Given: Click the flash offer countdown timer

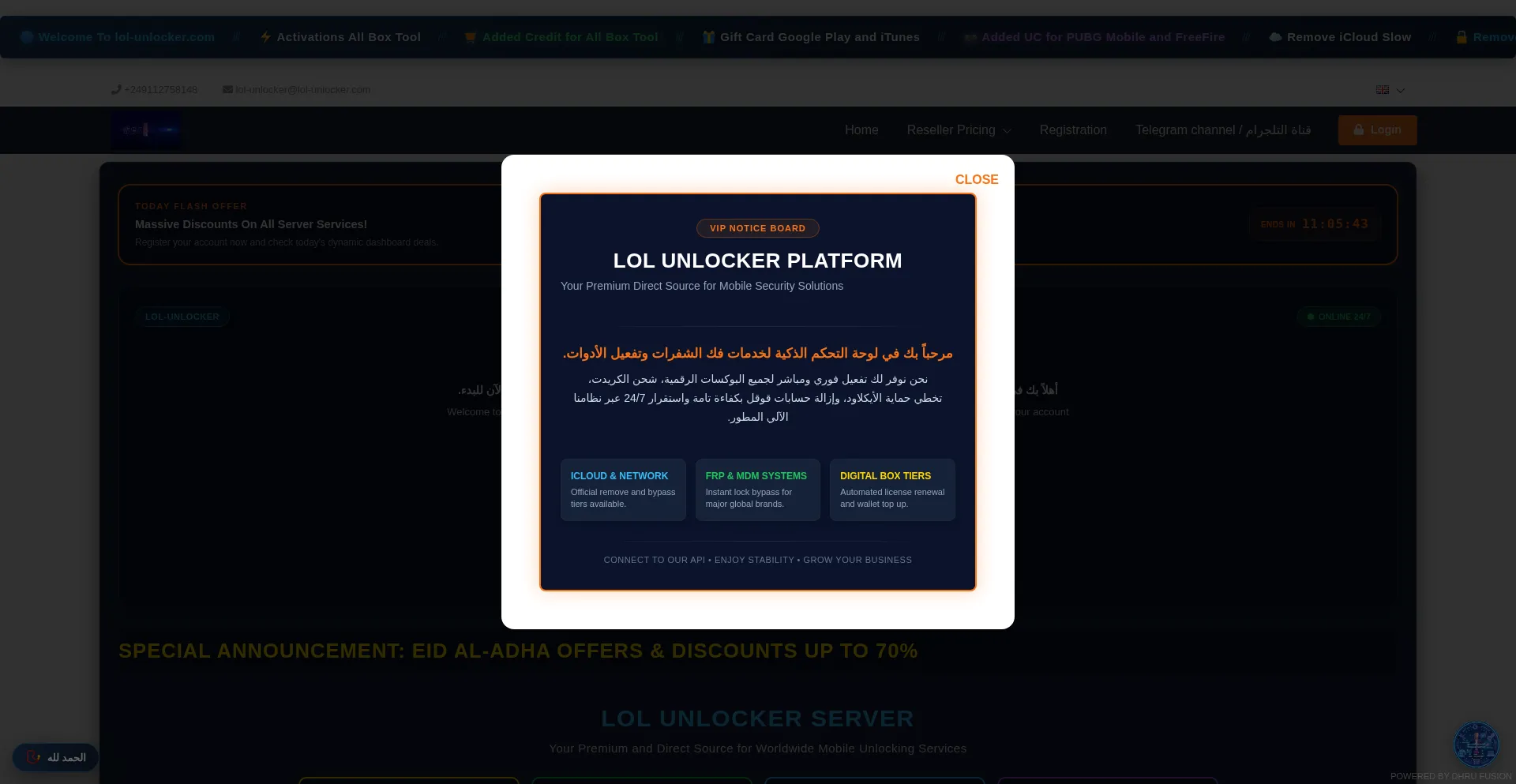Looking at the screenshot, I should (x=1314, y=224).
